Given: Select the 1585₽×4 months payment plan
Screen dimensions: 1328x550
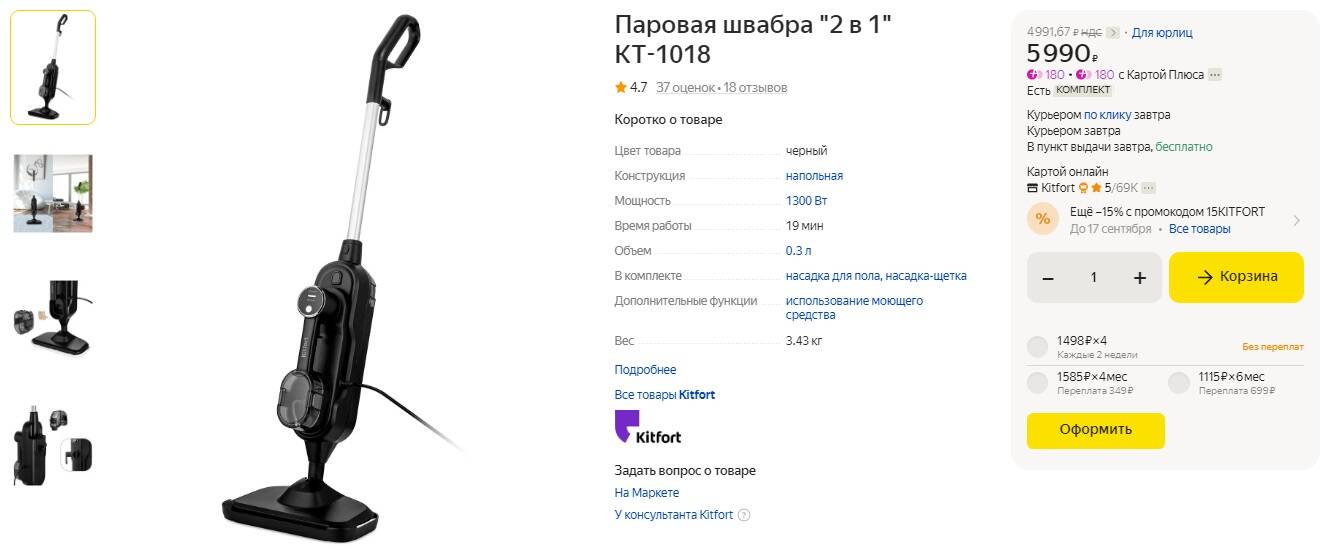Looking at the screenshot, I should coord(1038,382).
